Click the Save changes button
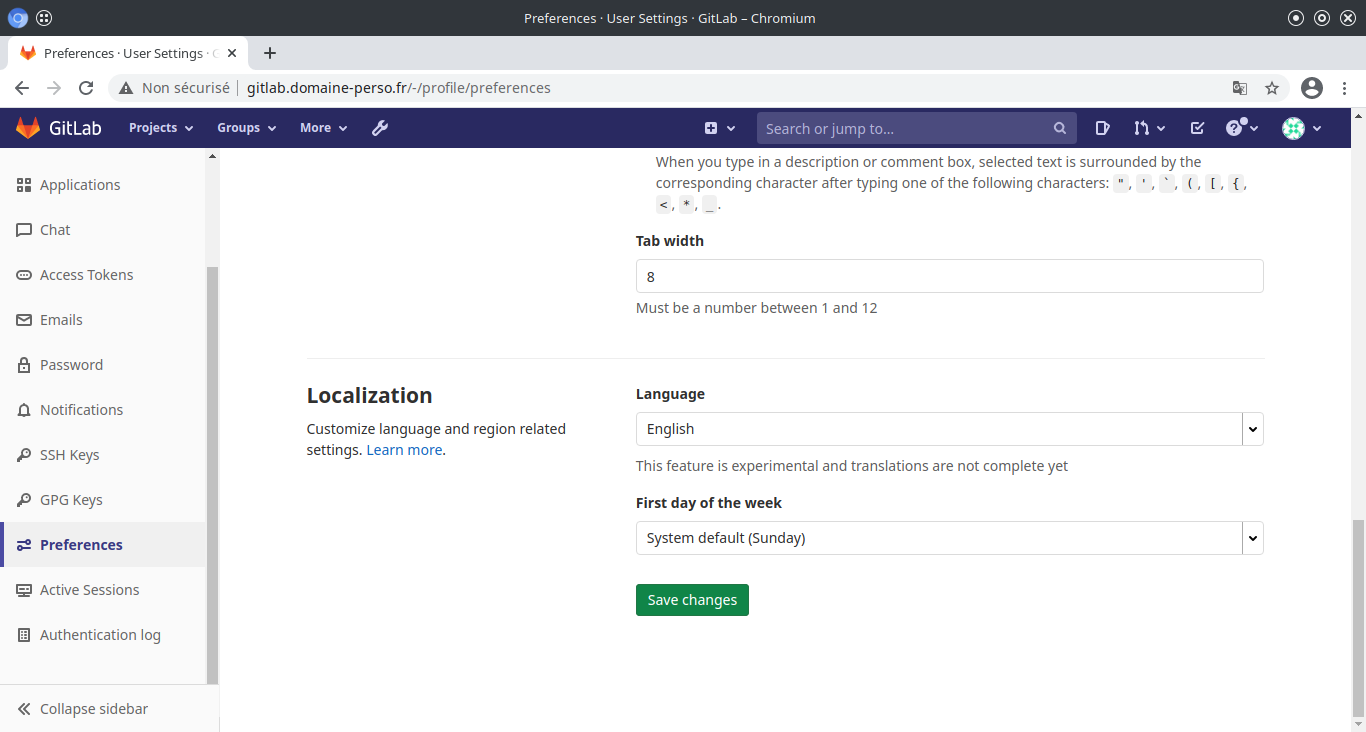 click(x=692, y=600)
